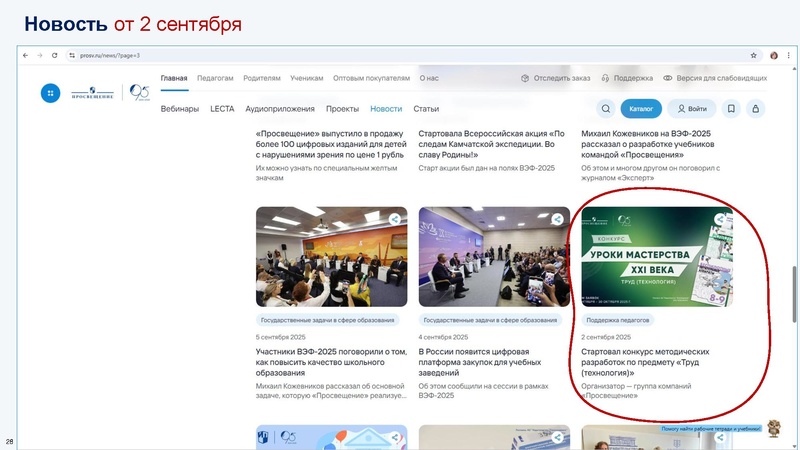
Task: Open the Главная tab
Action: (174, 78)
